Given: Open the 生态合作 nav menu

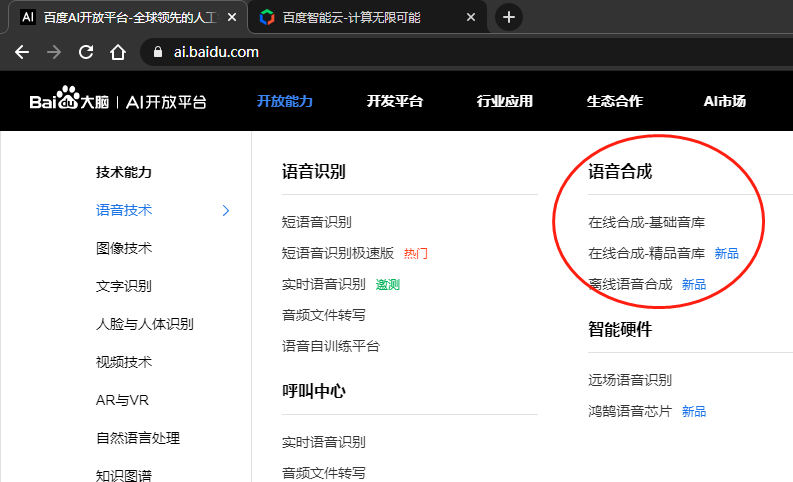Looking at the screenshot, I should coord(615,101).
